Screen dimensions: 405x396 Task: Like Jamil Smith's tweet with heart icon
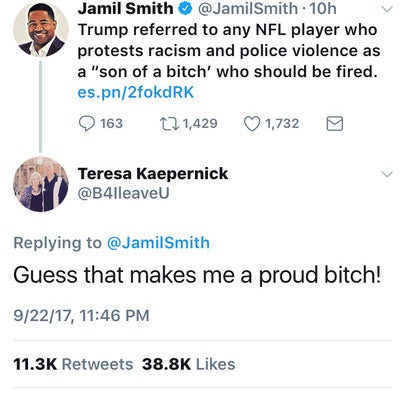click(x=252, y=124)
